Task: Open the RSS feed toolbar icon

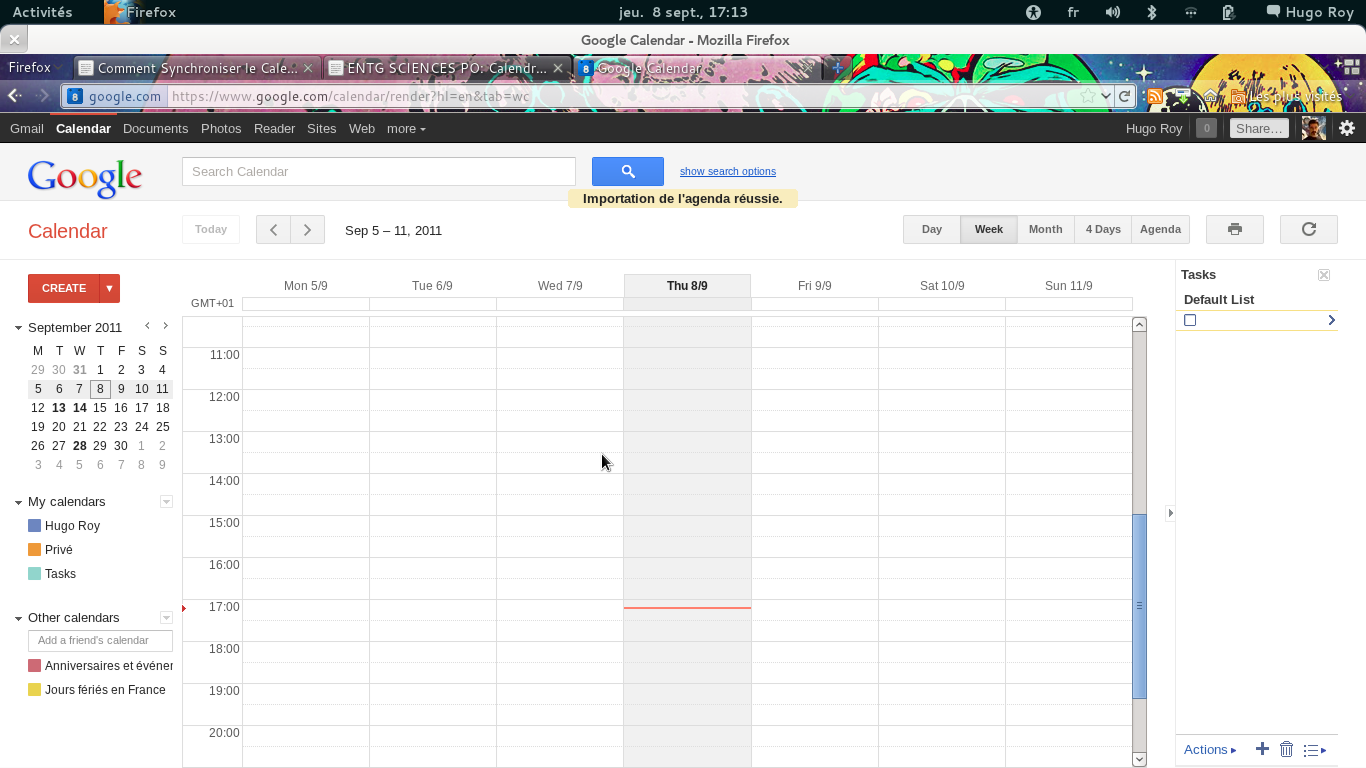Action: point(1155,96)
